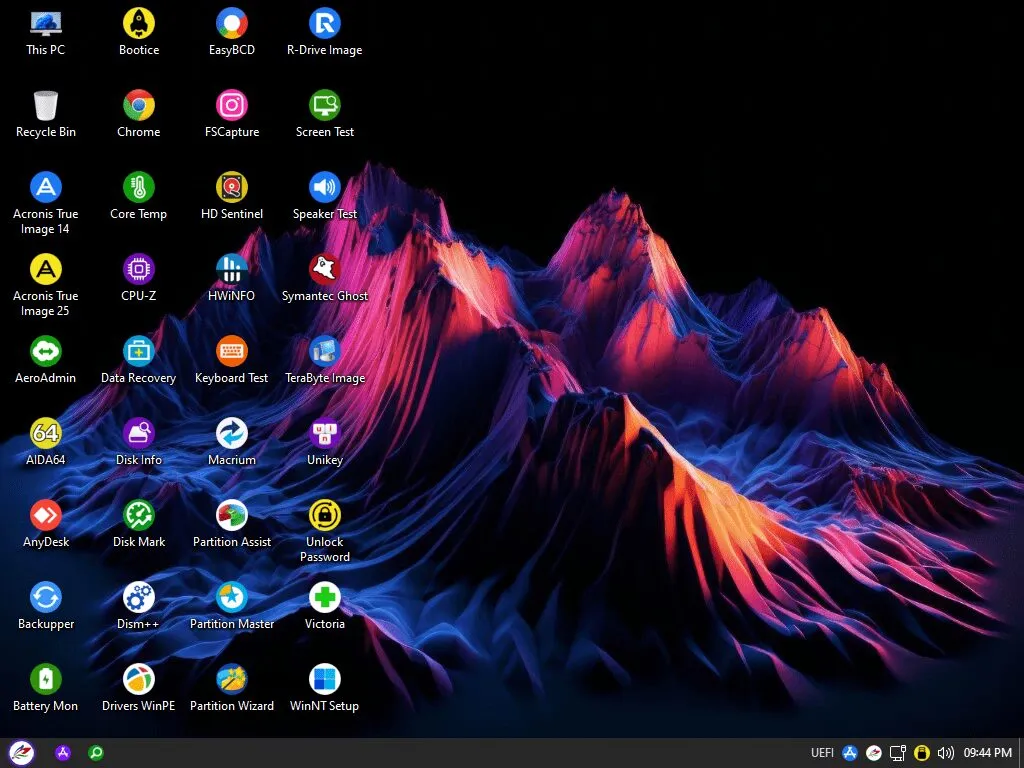The height and width of the screenshot is (768, 1024).
Task: Open the EasyBCD boot editor icon
Action: 232,23
